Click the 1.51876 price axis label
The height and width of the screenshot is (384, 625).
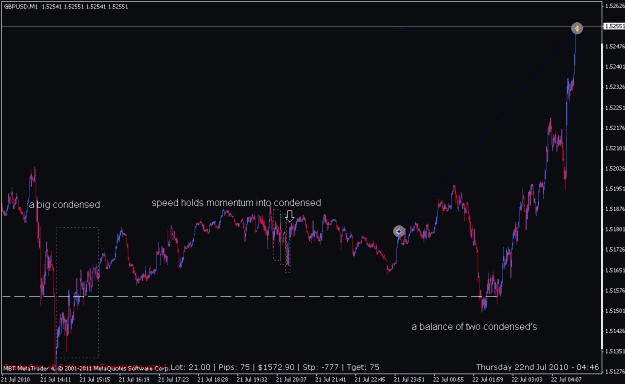(615, 209)
